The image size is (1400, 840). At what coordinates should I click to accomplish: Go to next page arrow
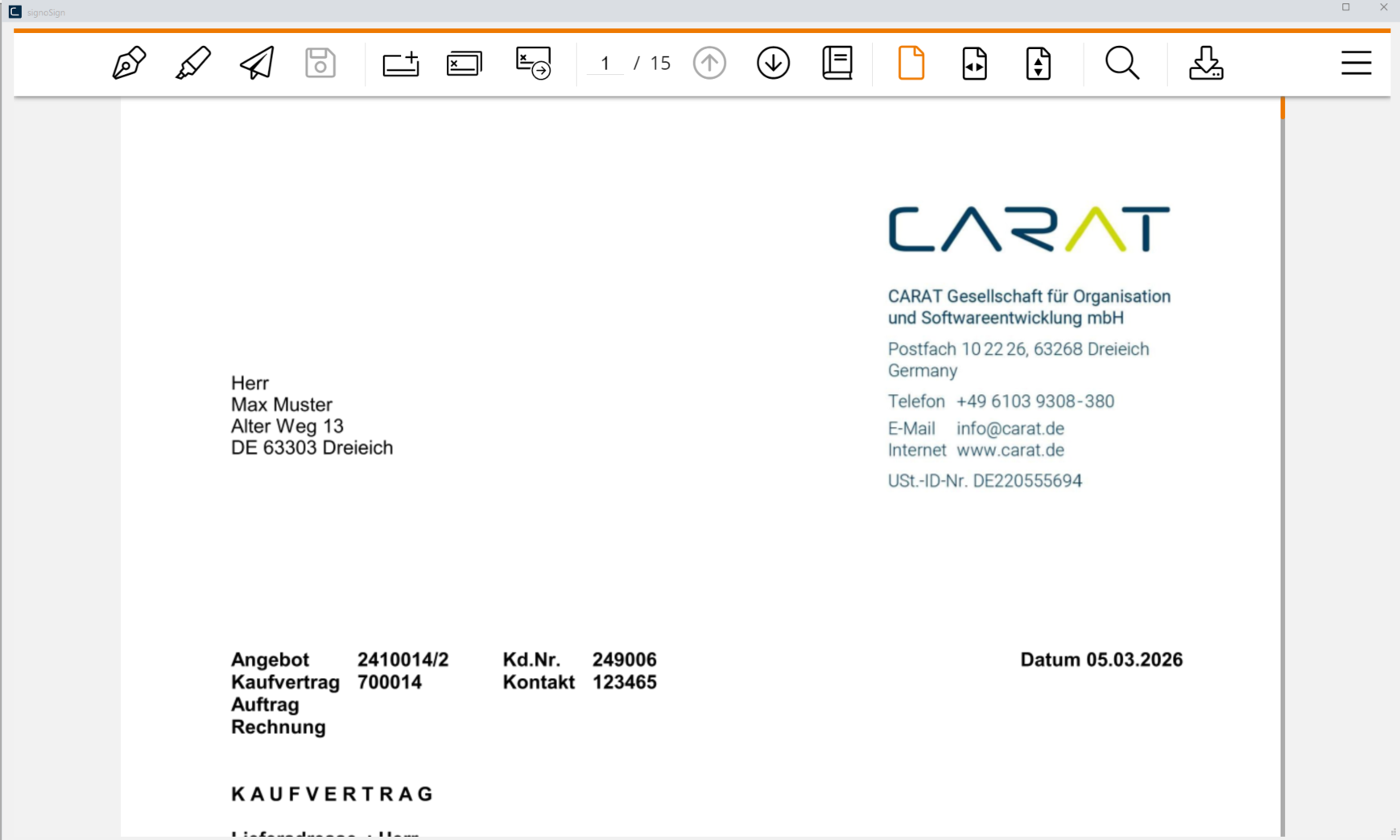773,63
